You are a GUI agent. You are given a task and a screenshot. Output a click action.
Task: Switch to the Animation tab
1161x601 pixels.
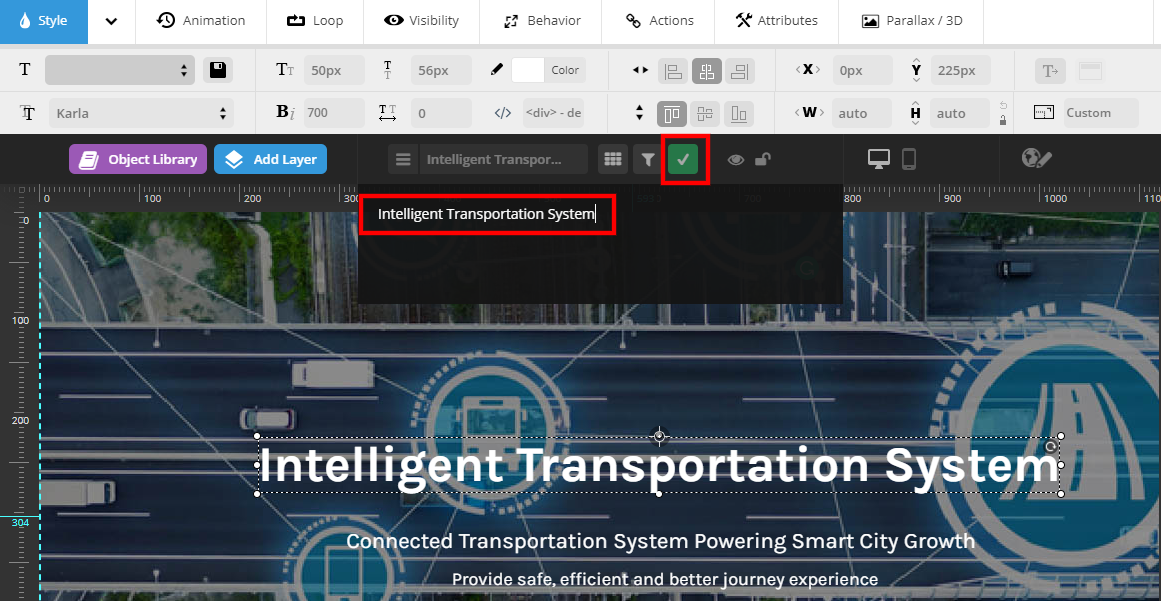pyautogui.click(x=201, y=21)
